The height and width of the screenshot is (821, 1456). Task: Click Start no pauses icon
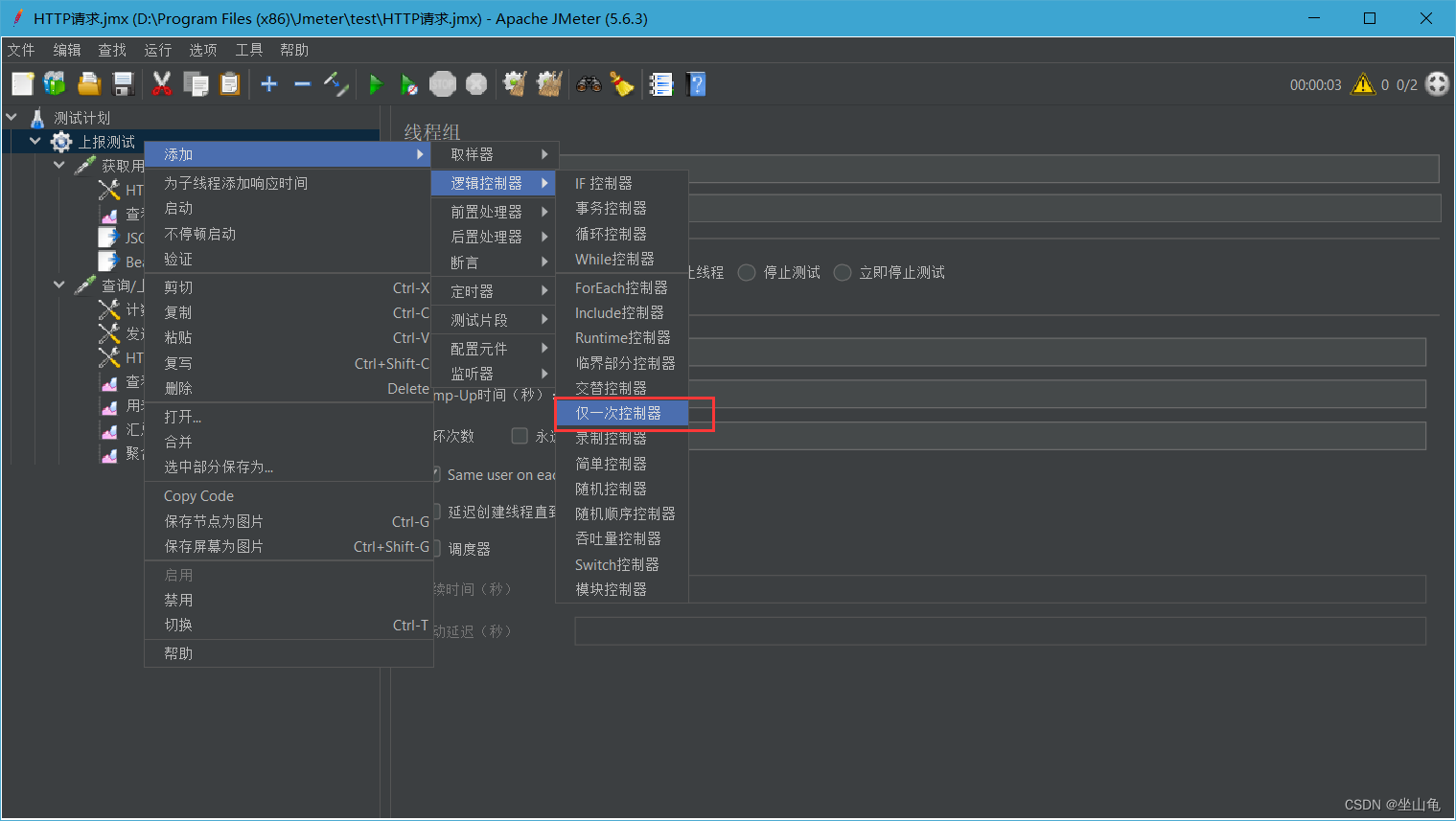tap(409, 84)
